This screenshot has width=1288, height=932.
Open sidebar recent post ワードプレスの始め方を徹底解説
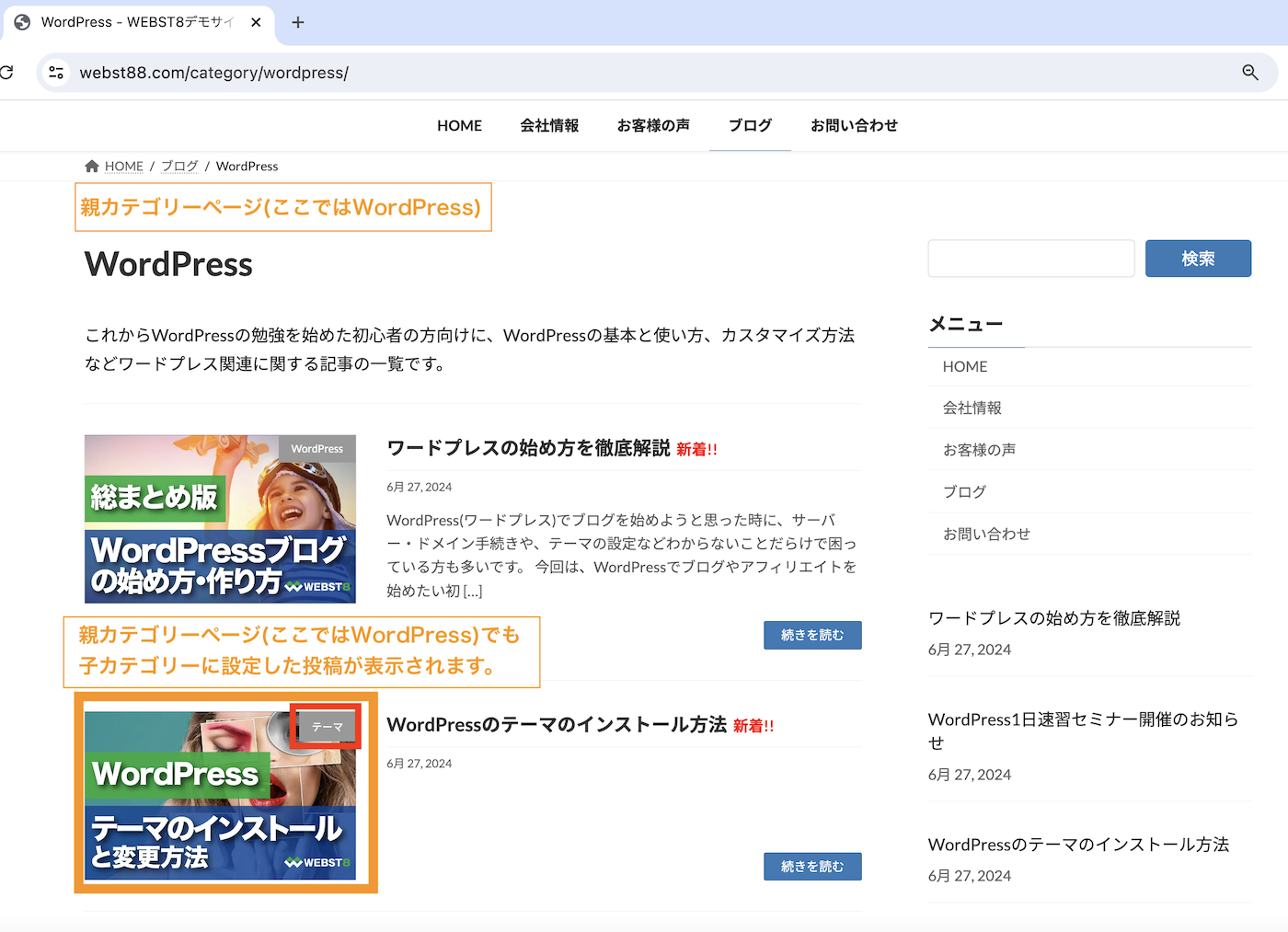click(x=1054, y=618)
